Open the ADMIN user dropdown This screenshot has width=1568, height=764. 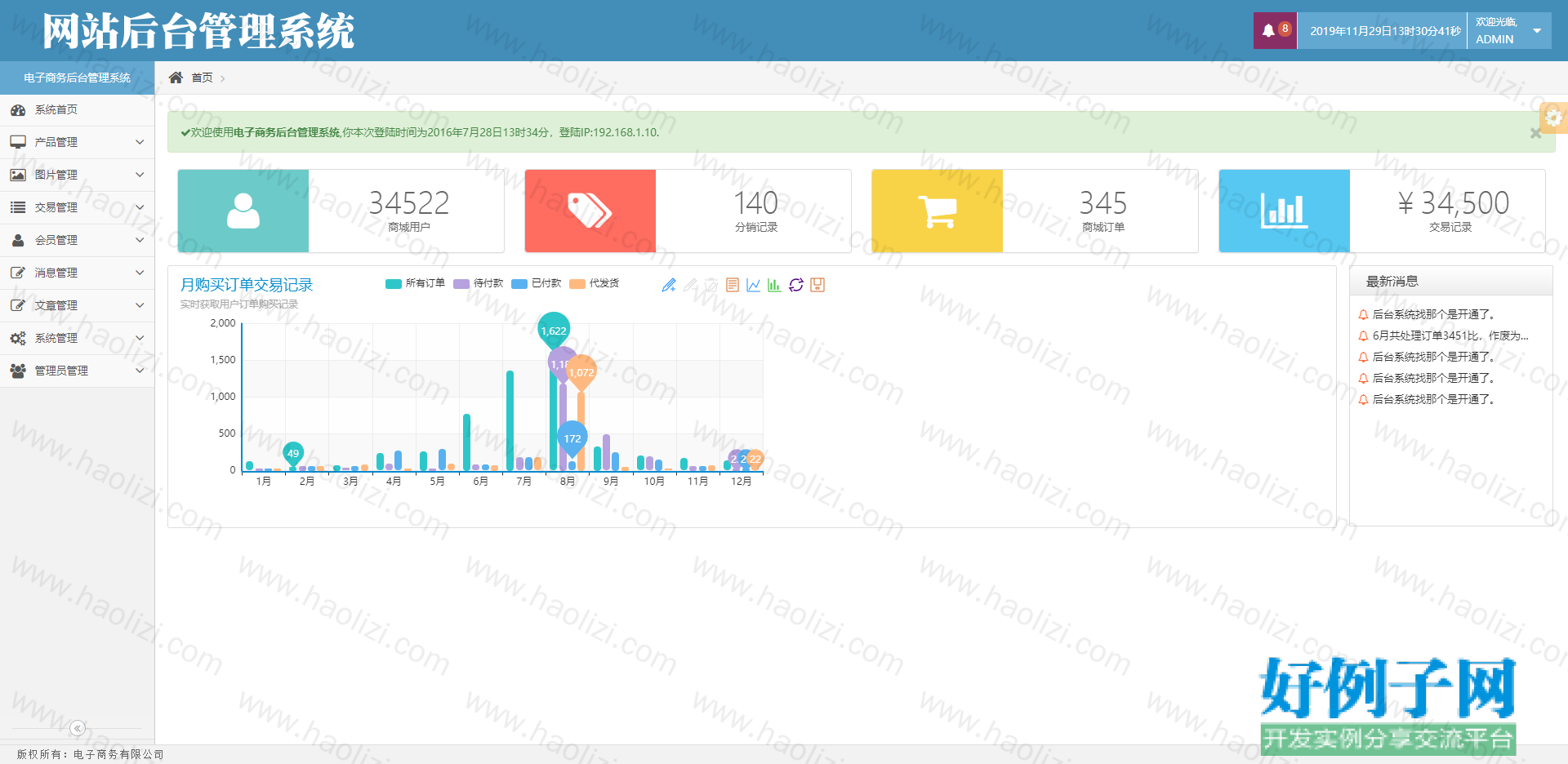[x=1509, y=31]
